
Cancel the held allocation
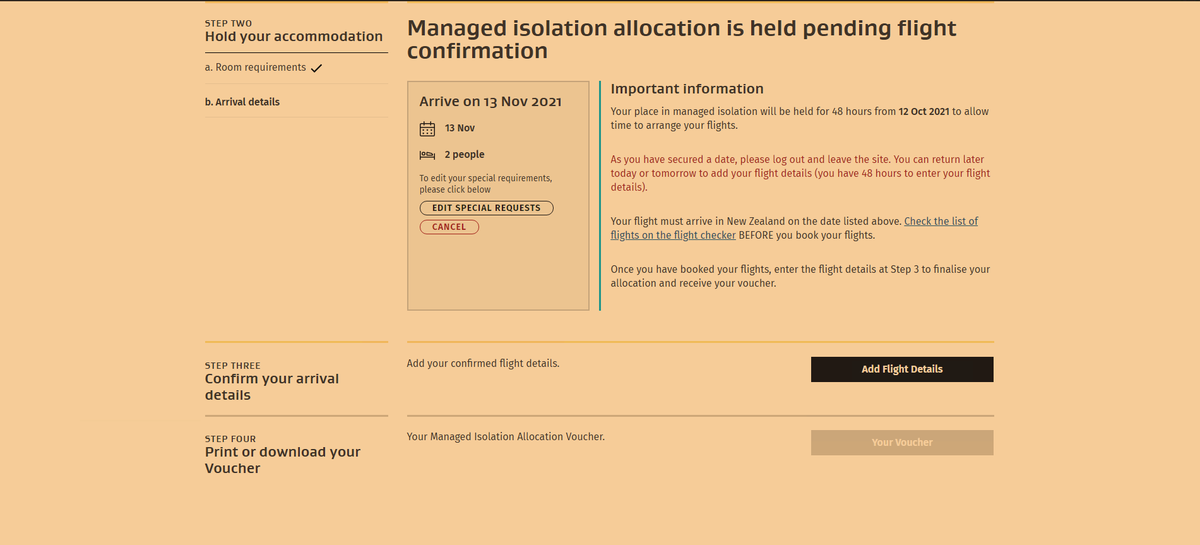(449, 227)
